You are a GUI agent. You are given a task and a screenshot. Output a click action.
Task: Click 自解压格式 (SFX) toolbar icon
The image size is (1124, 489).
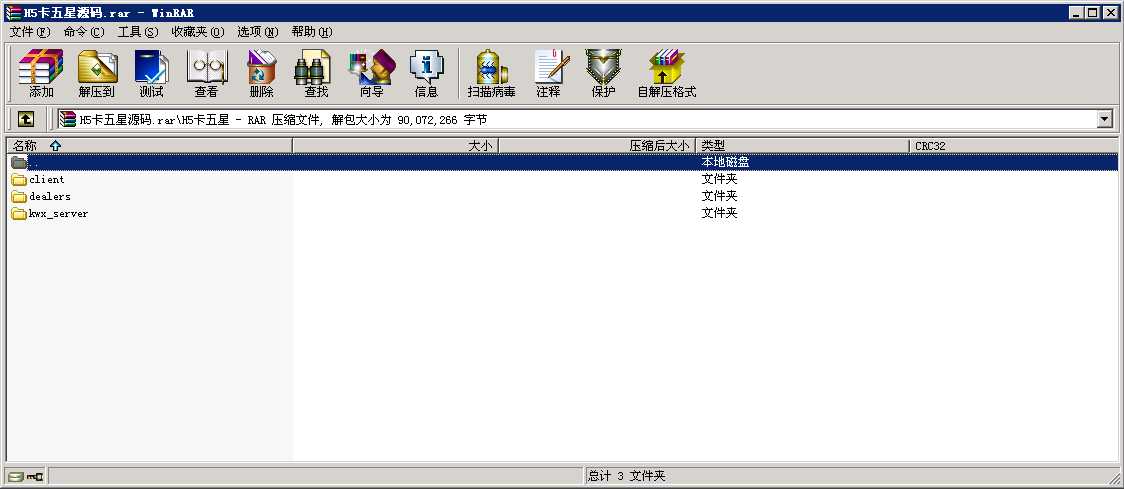point(667,73)
